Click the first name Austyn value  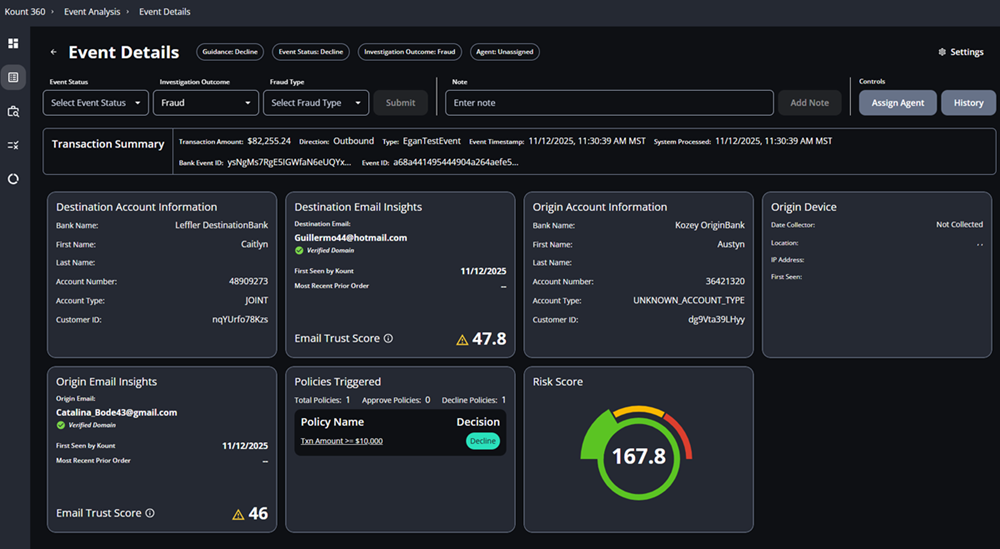pos(731,244)
